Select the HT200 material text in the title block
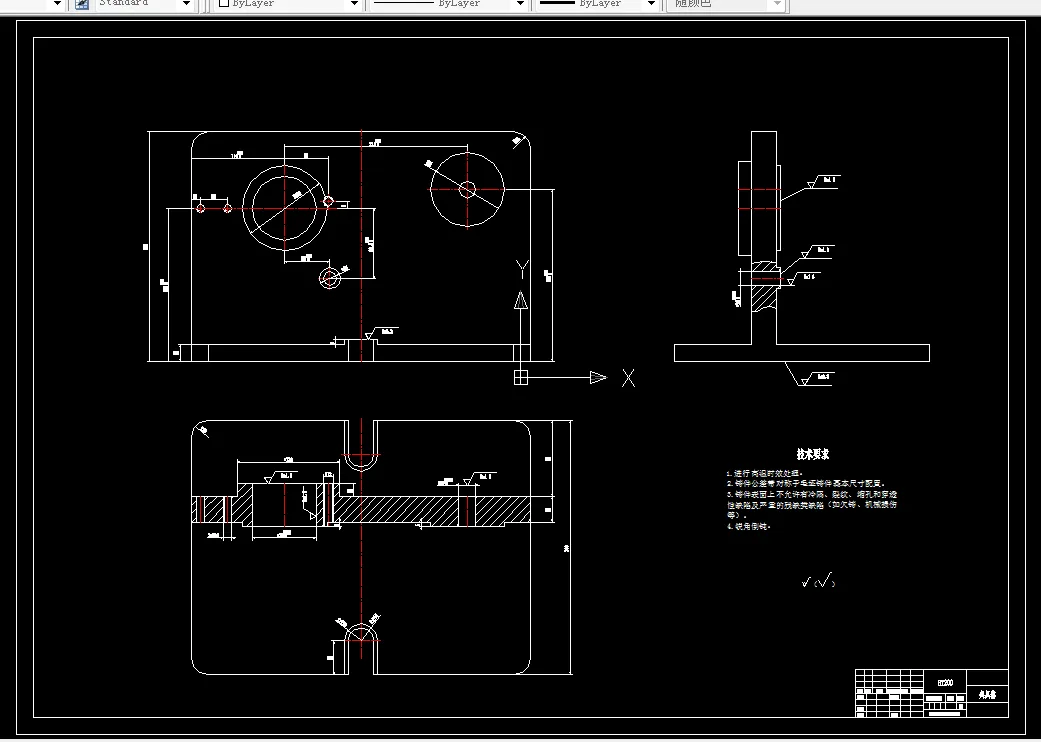This screenshot has height=742, width=1041. (x=945, y=682)
